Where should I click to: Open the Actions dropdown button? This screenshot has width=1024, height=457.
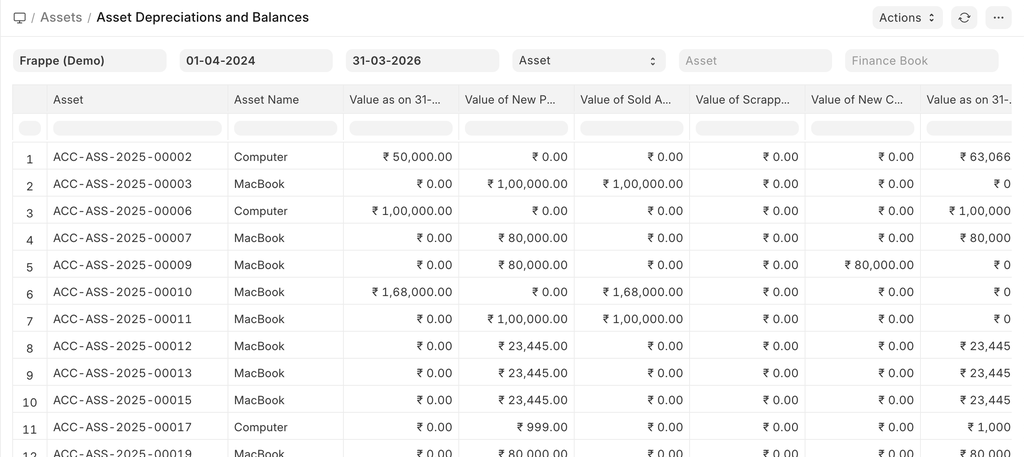click(x=908, y=18)
